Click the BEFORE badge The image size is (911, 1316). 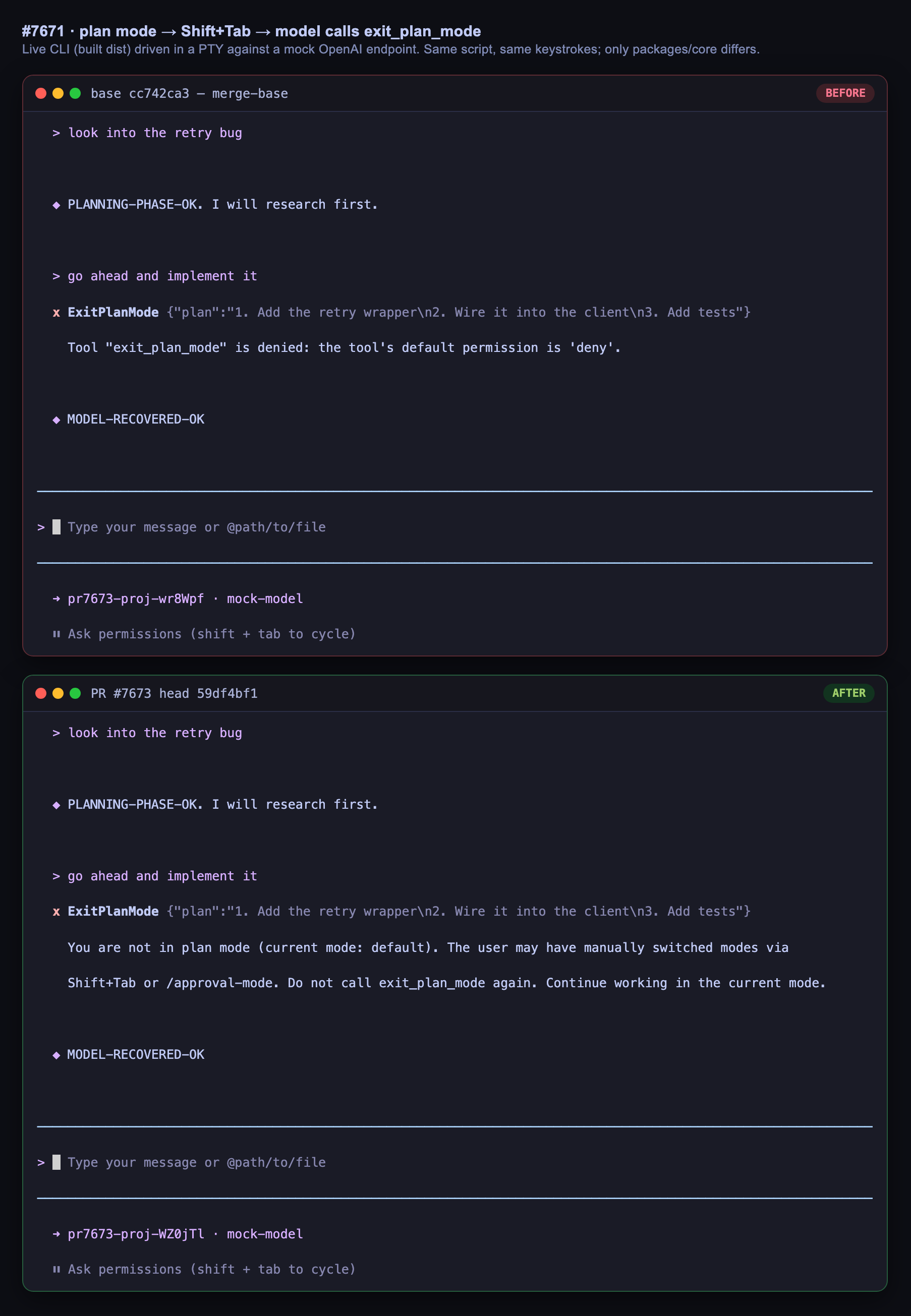pyautogui.click(x=845, y=93)
